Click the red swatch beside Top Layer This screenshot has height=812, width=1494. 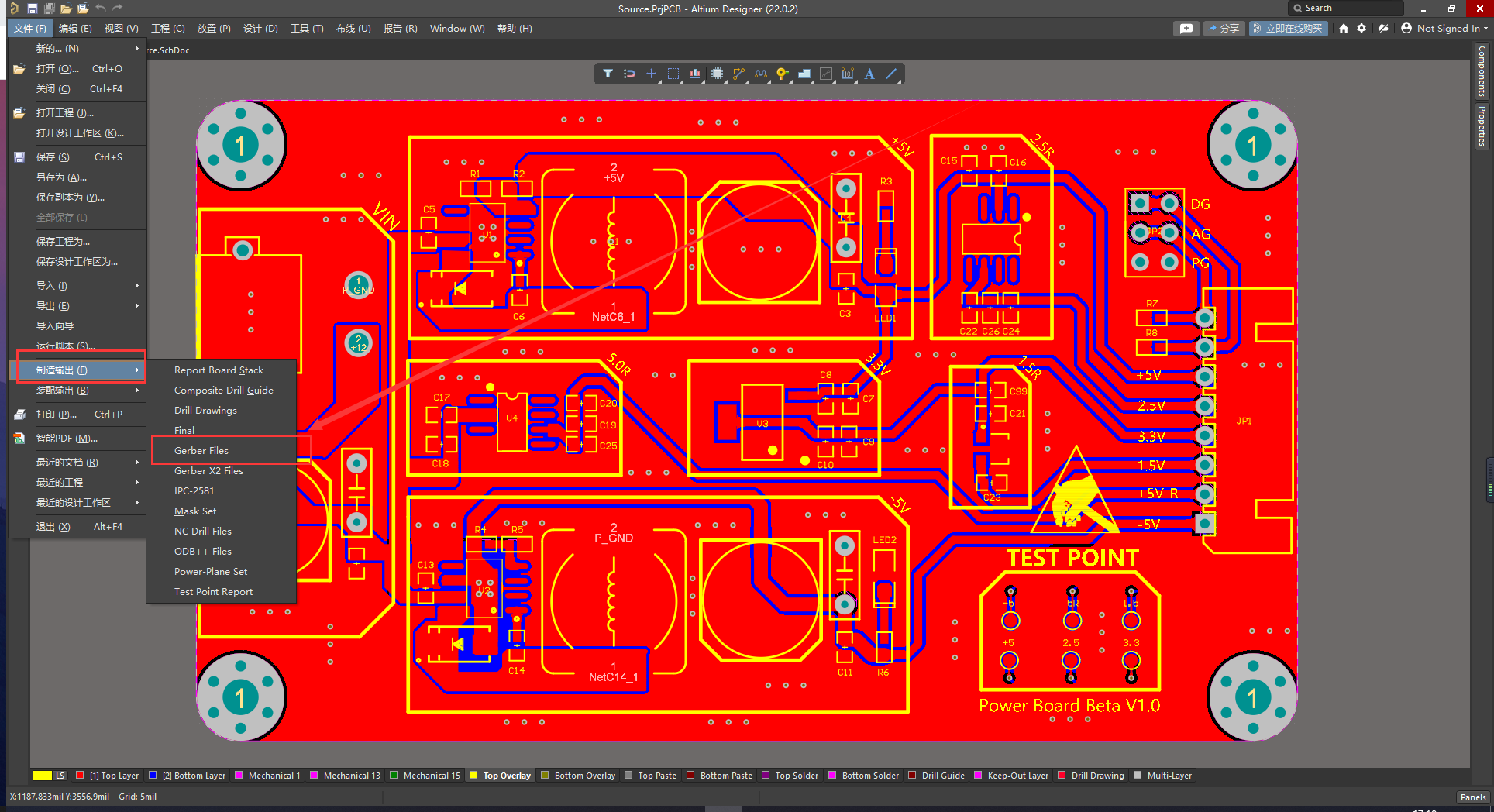[x=79, y=775]
